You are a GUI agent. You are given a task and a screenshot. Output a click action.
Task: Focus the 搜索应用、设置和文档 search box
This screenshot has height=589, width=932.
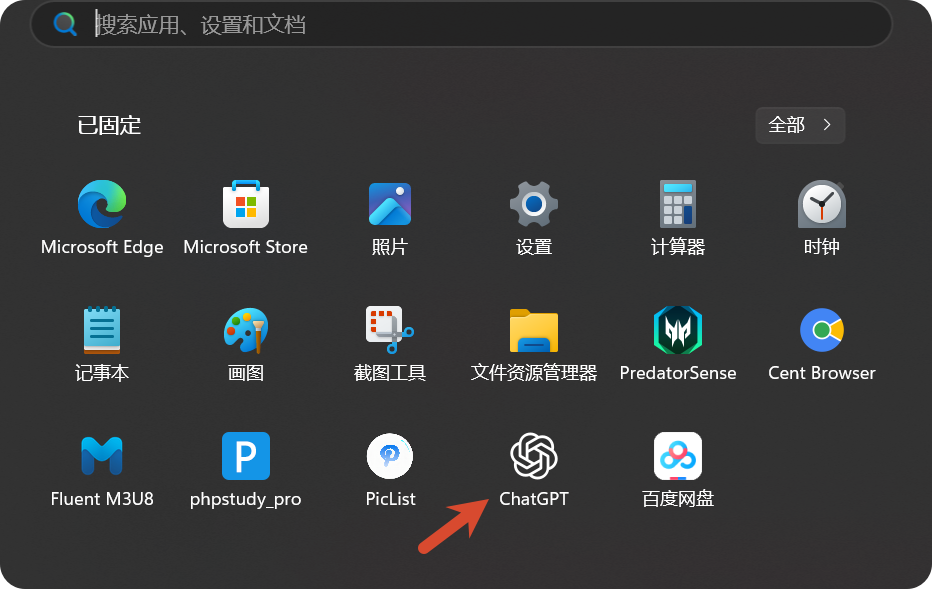pyautogui.click(x=461, y=24)
